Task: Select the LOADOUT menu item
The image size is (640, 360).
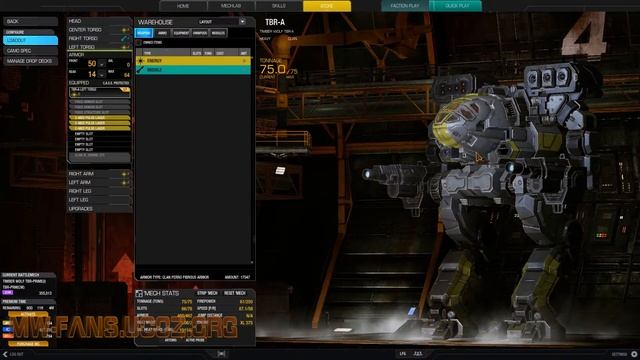Action: [30, 40]
